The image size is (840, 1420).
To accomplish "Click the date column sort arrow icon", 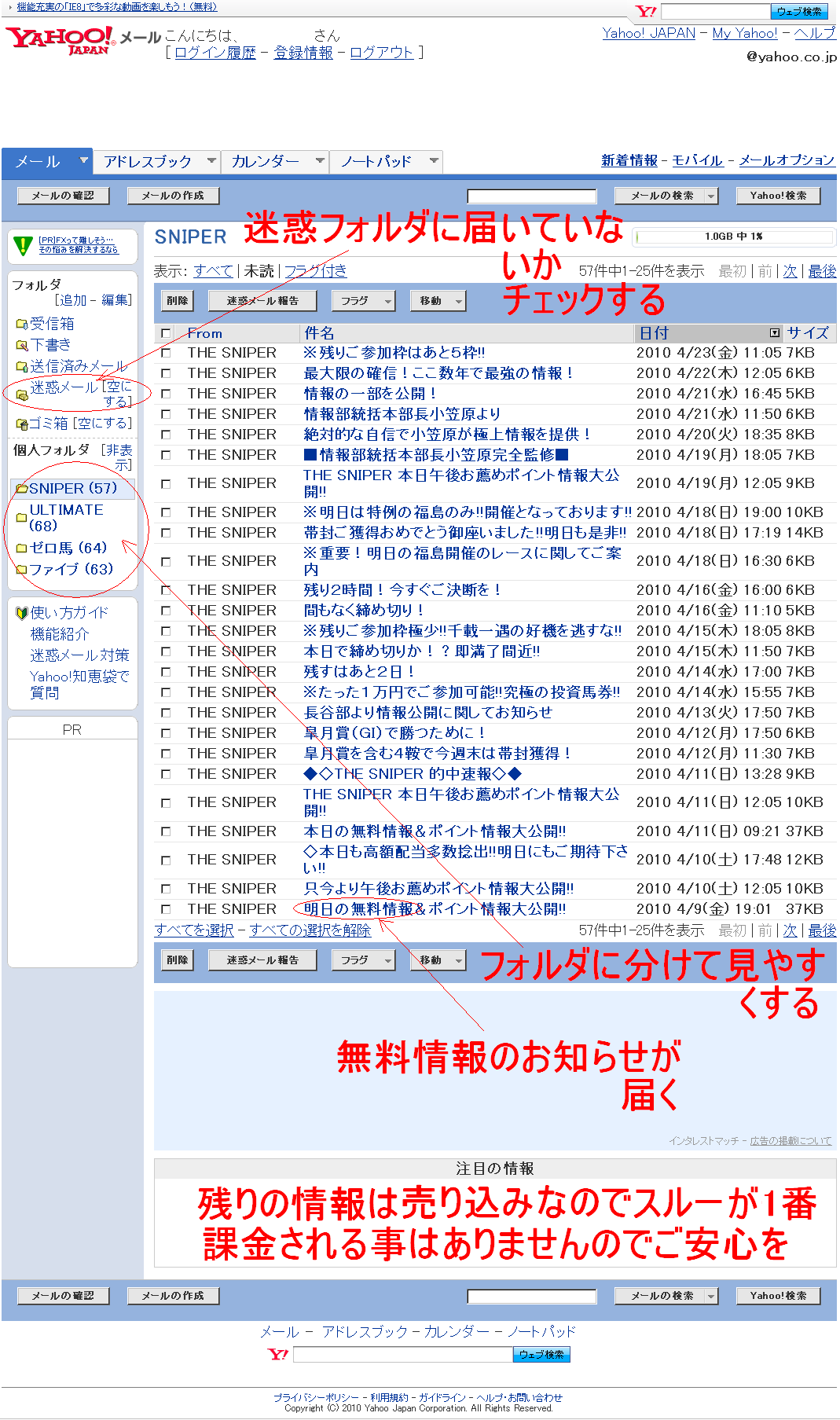I will [x=775, y=333].
